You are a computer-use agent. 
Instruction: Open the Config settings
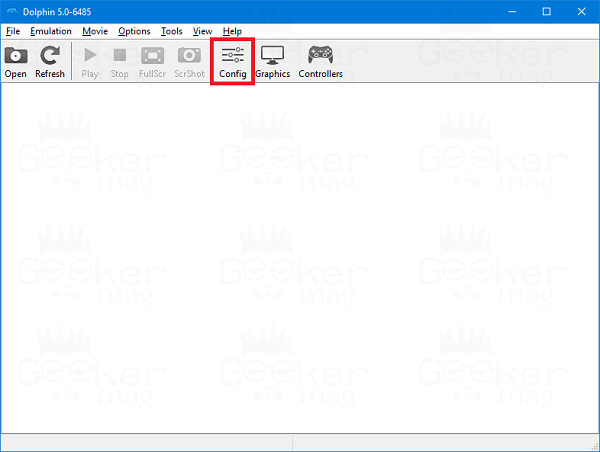click(x=233, y=62)
